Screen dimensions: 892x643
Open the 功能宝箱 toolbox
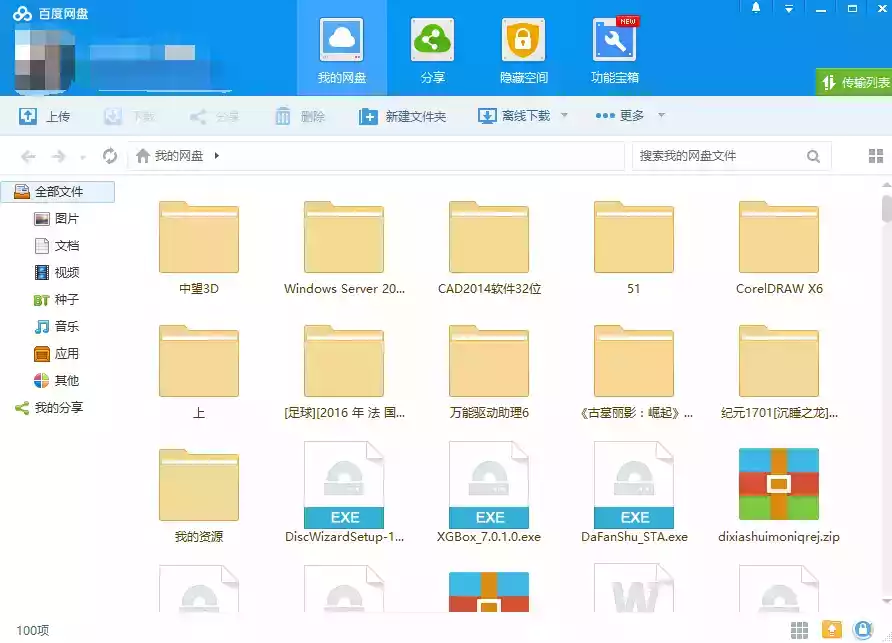pos(614,47)
